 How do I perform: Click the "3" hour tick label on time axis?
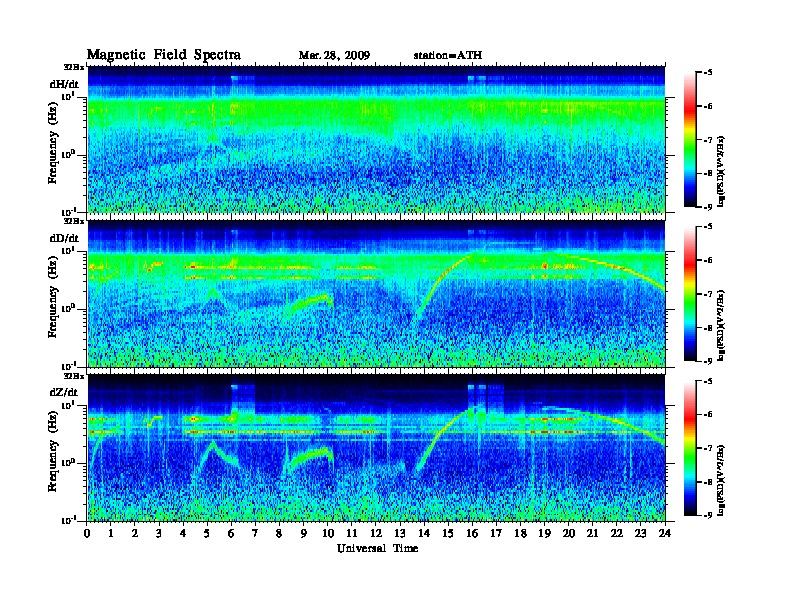click(x=160, y=533)
